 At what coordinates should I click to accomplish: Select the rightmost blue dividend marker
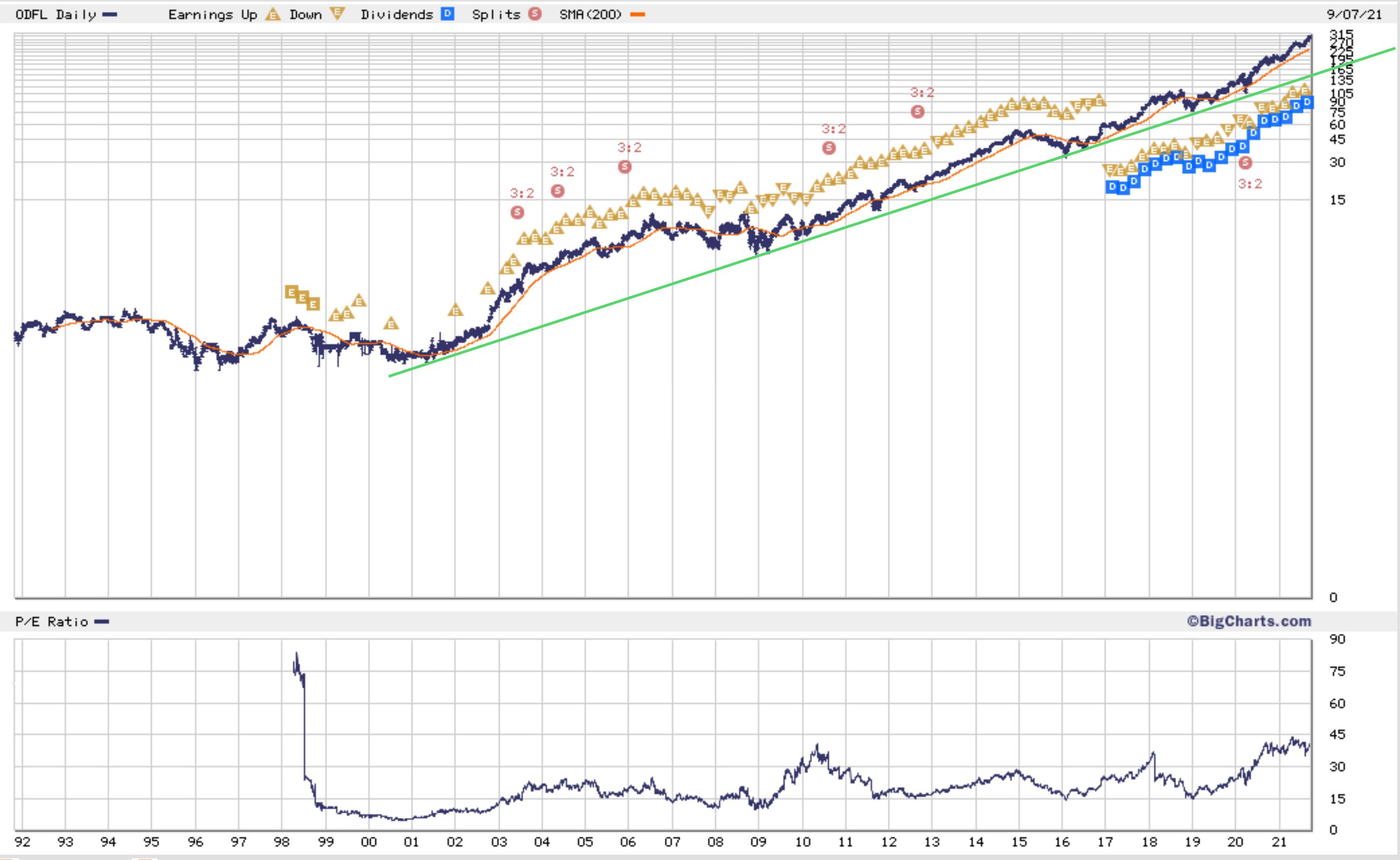coord(1307,103)
